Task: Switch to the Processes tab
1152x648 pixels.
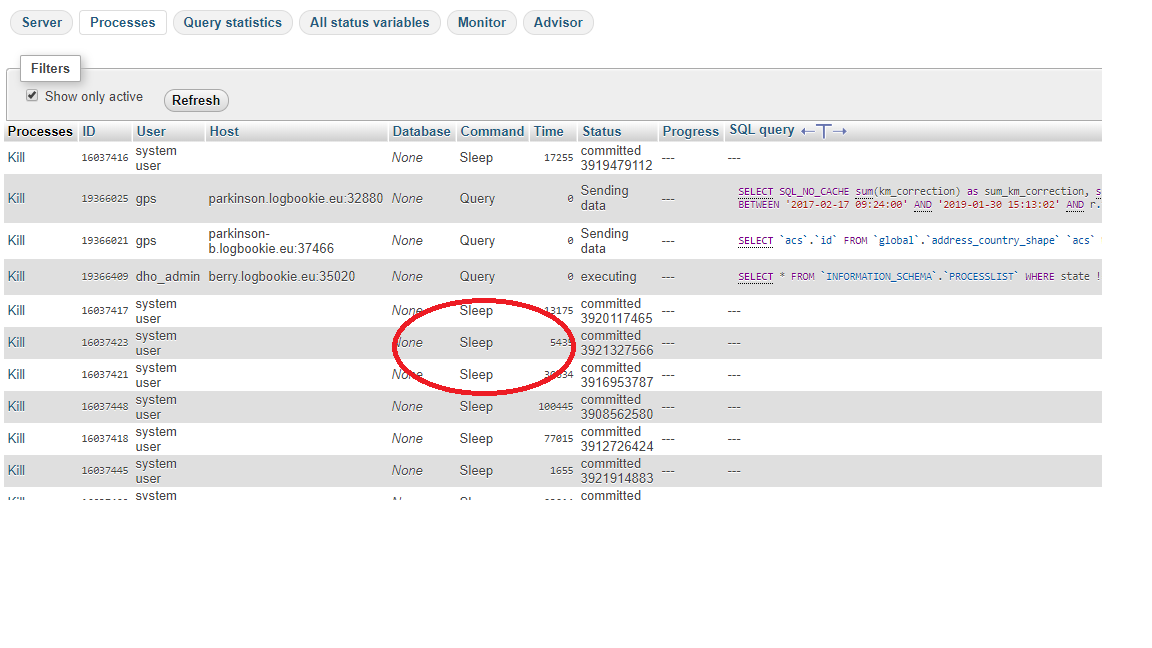Action: click(123, 23)
